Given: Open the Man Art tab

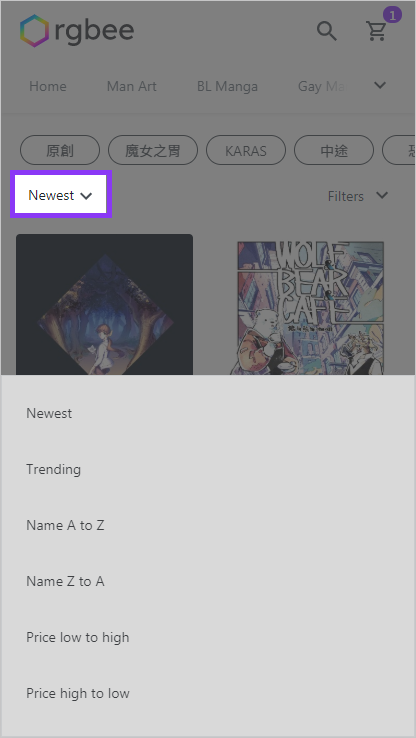Looking at the screenshot, I should click(x=131, y=86).
